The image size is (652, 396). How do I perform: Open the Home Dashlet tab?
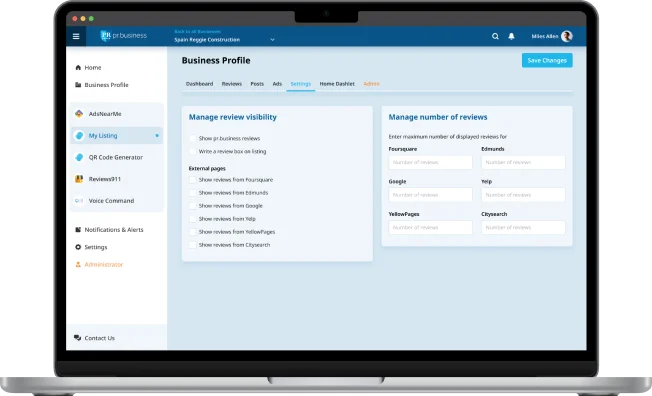(337, 84)
